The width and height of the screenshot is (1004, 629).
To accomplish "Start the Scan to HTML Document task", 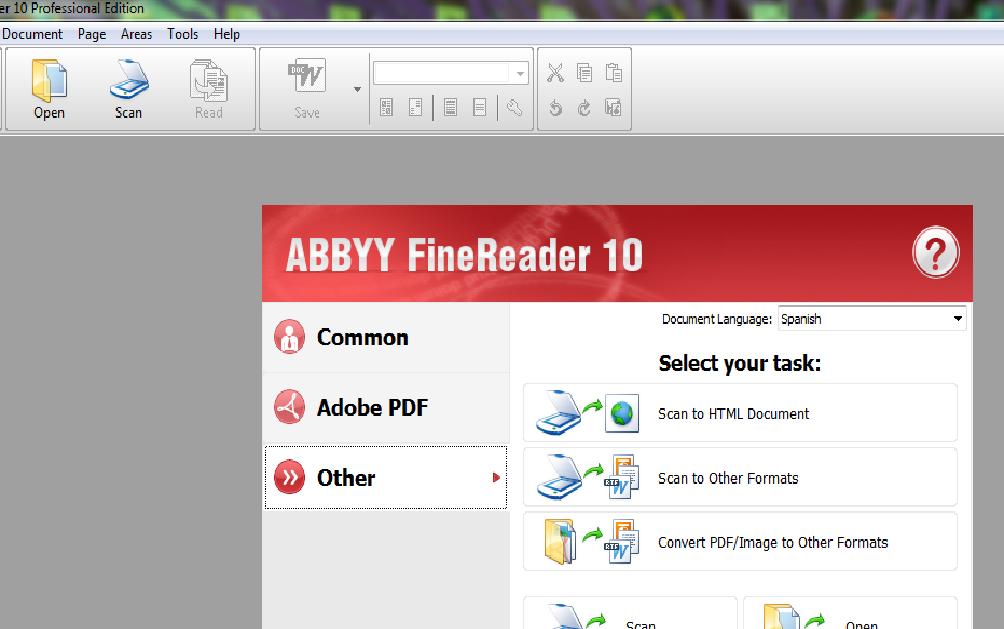I will click(740, 413).
